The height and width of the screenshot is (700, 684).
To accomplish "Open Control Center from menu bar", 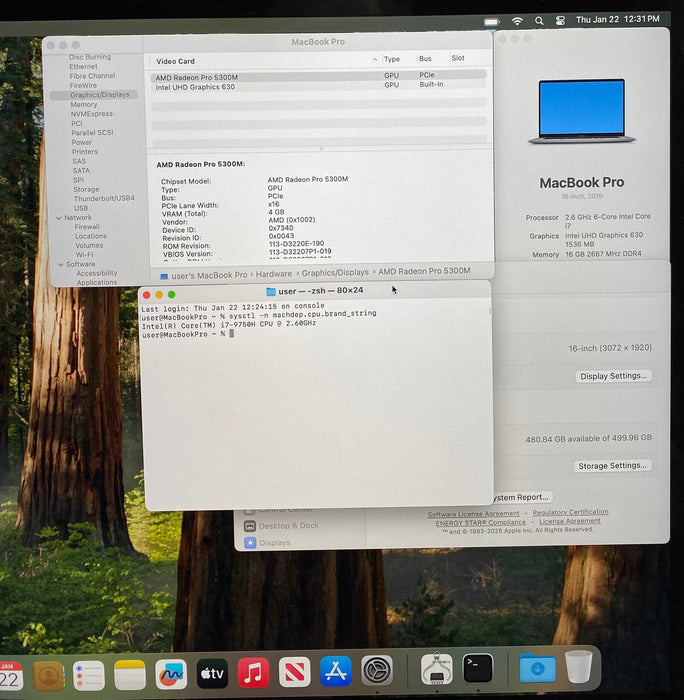I will coord(560,21).
